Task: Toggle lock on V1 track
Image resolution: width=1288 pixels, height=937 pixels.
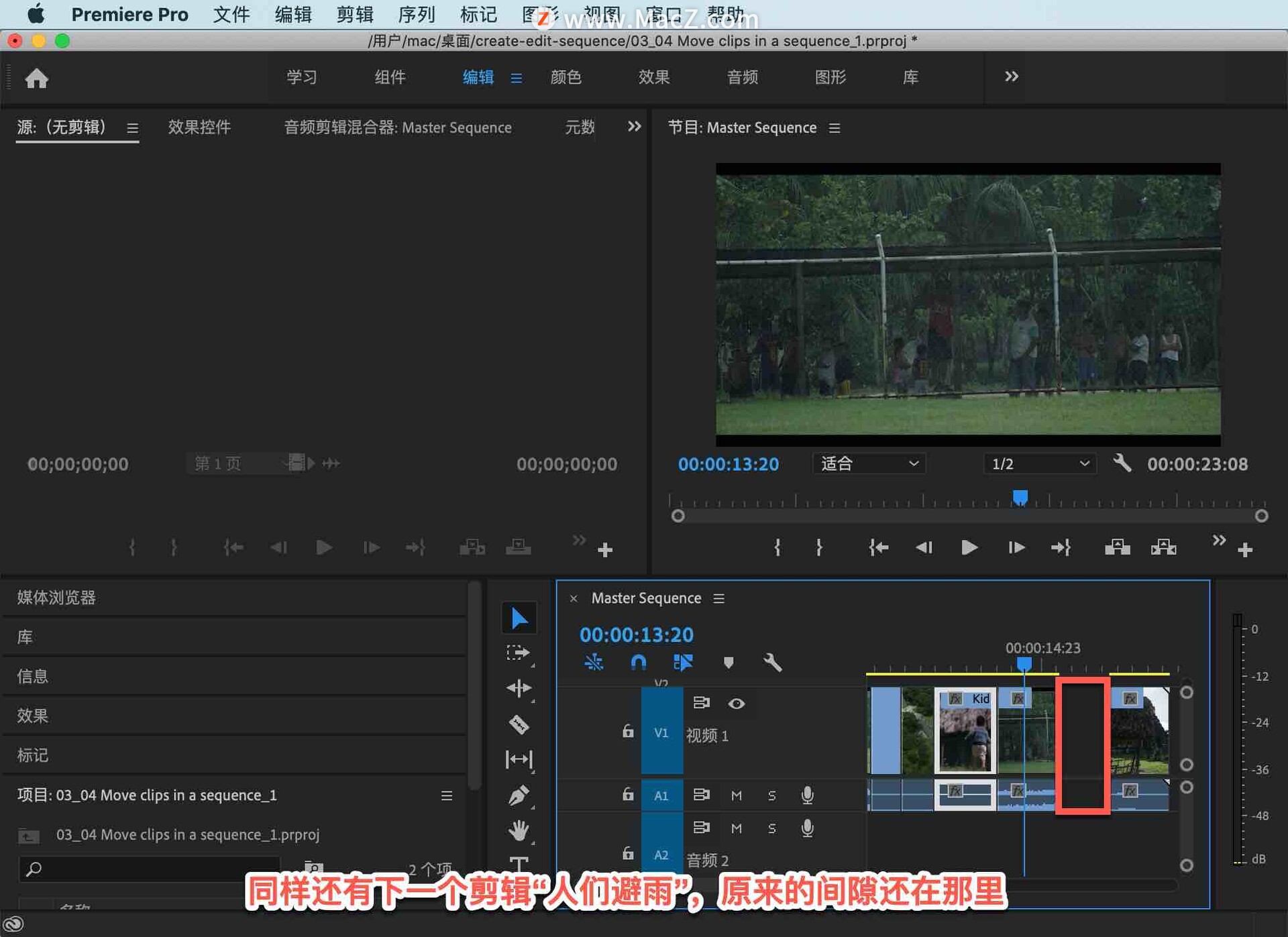Action: pos(628,730)
